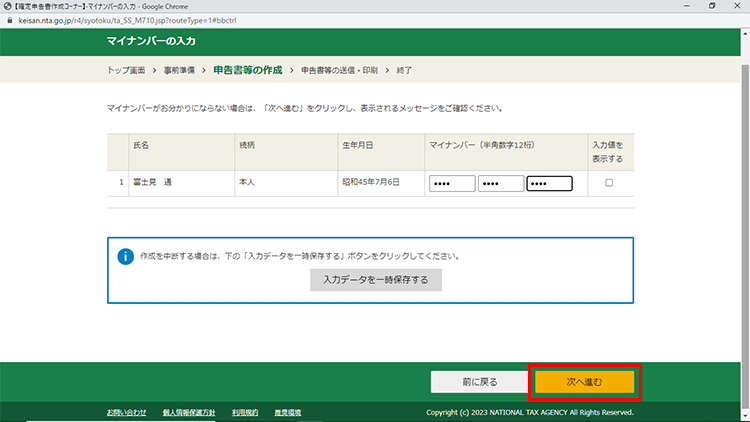Open the お問い合わせ footer link
This screenshot has width=750, height=422.
126,412
